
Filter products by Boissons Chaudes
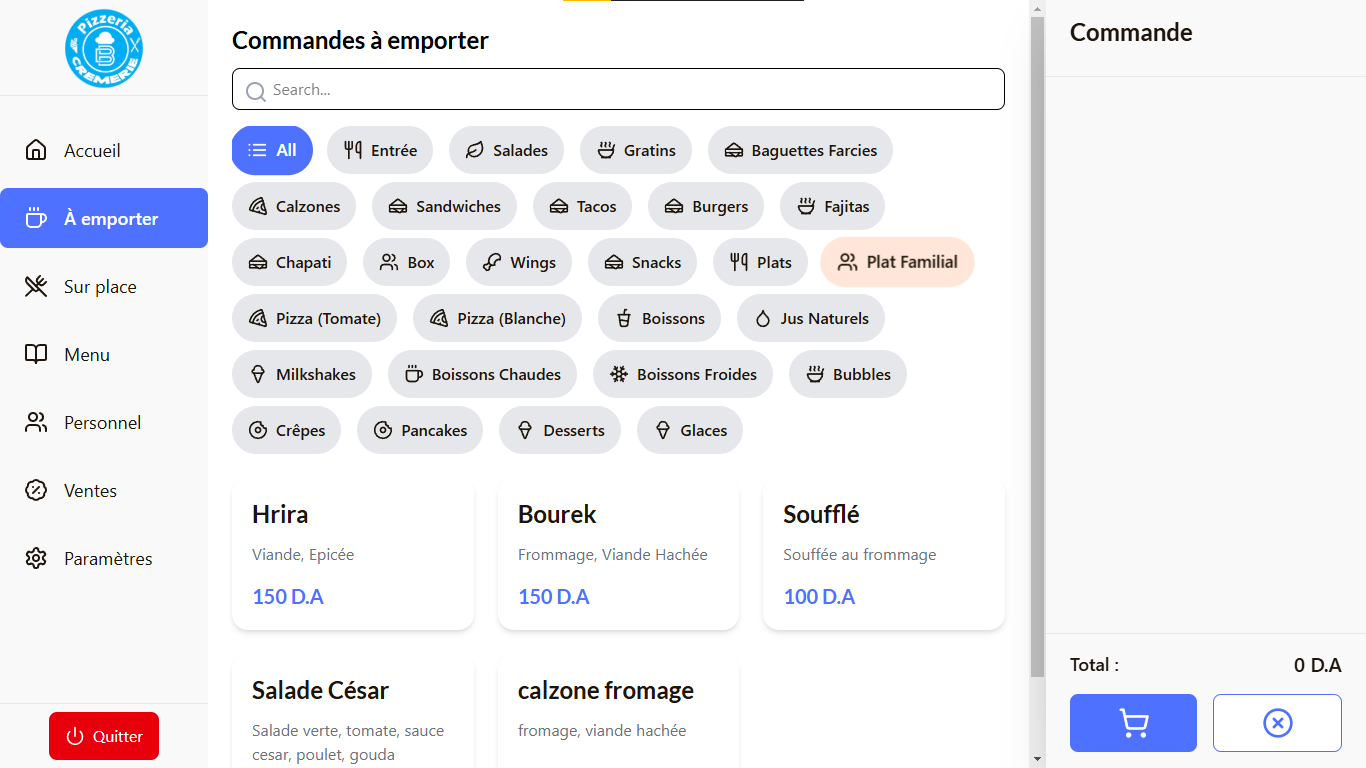pos(482,375)
